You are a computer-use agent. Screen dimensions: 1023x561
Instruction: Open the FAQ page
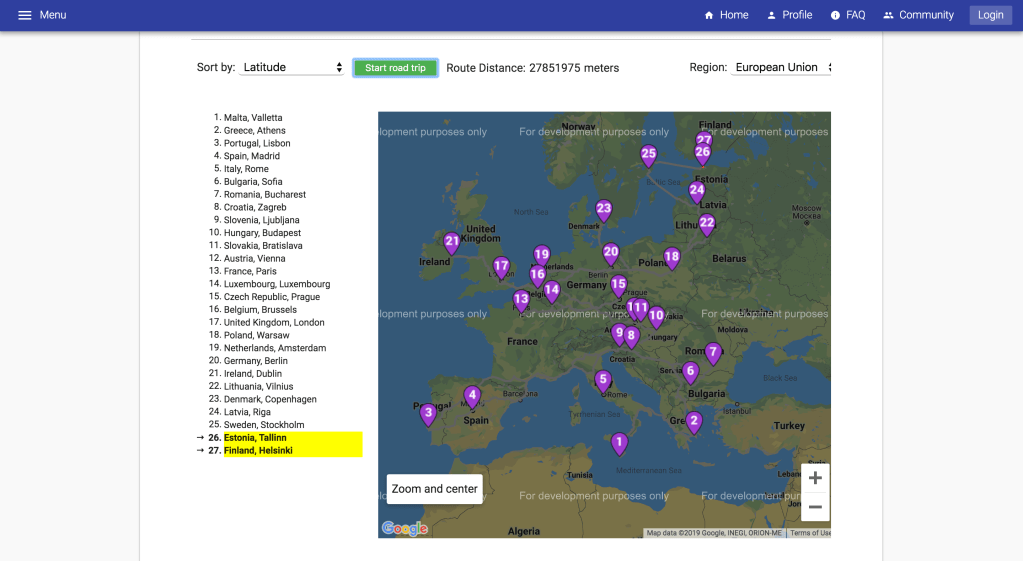point(847,15)
